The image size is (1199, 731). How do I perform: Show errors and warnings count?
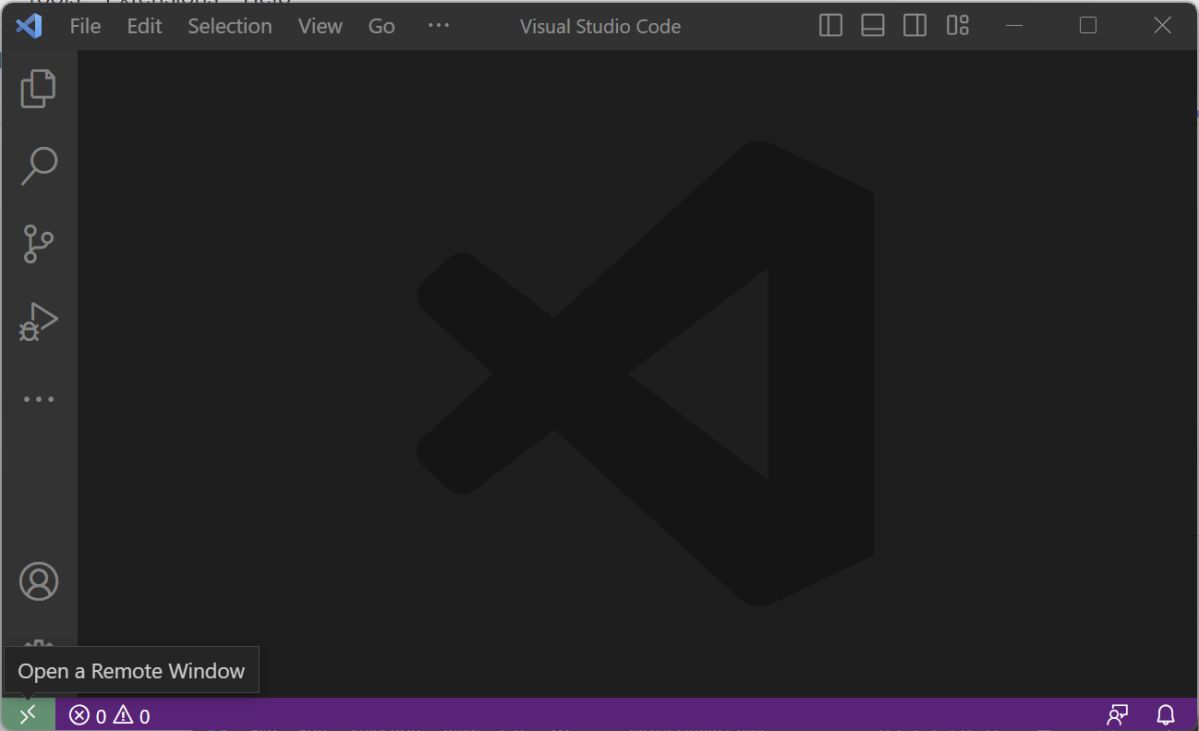[109, 715]
